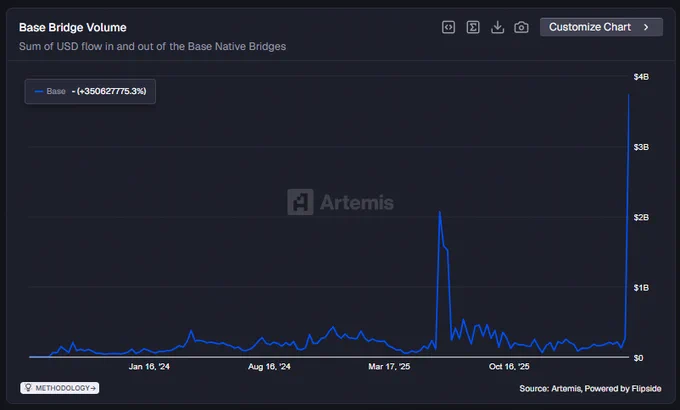Screen dimensions: 680x410
Task: Click the blue Base legend line swatch
Action: click(39, 91)
